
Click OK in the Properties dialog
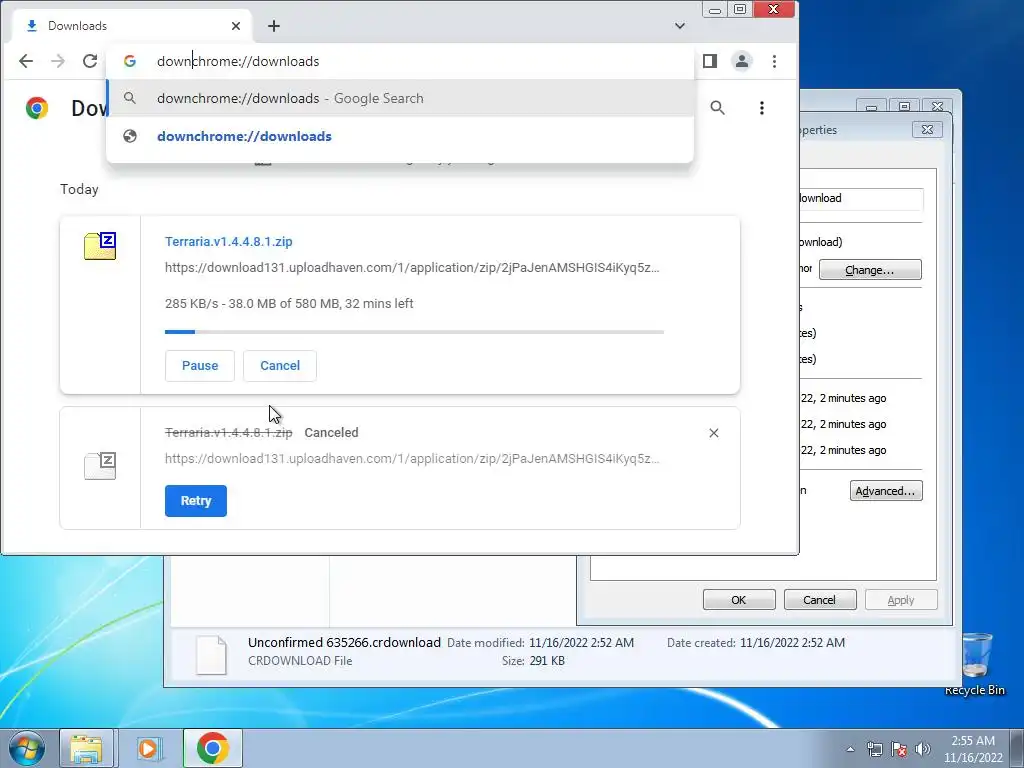tap(739, 600)
